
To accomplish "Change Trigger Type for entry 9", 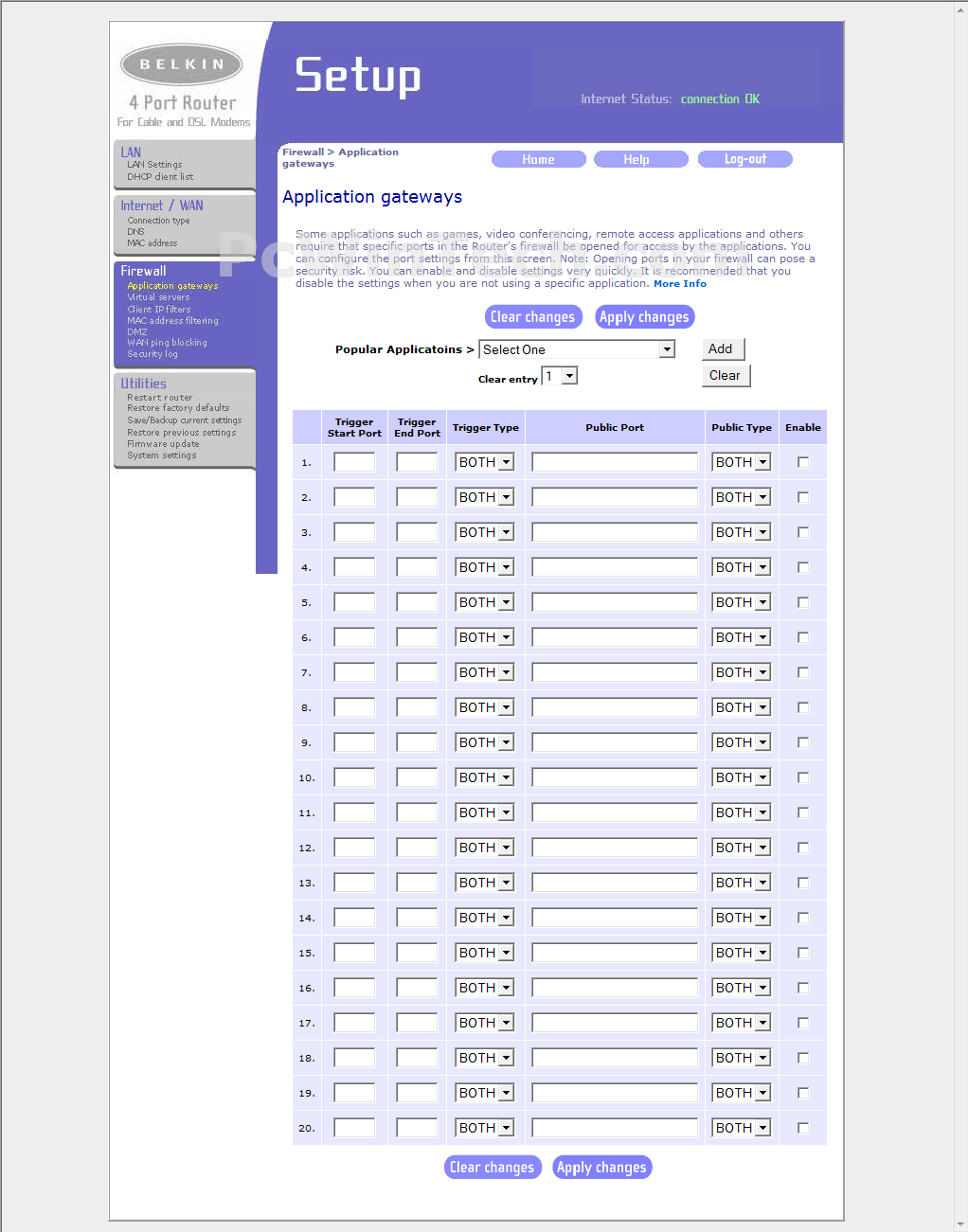I will coord(485,742).
